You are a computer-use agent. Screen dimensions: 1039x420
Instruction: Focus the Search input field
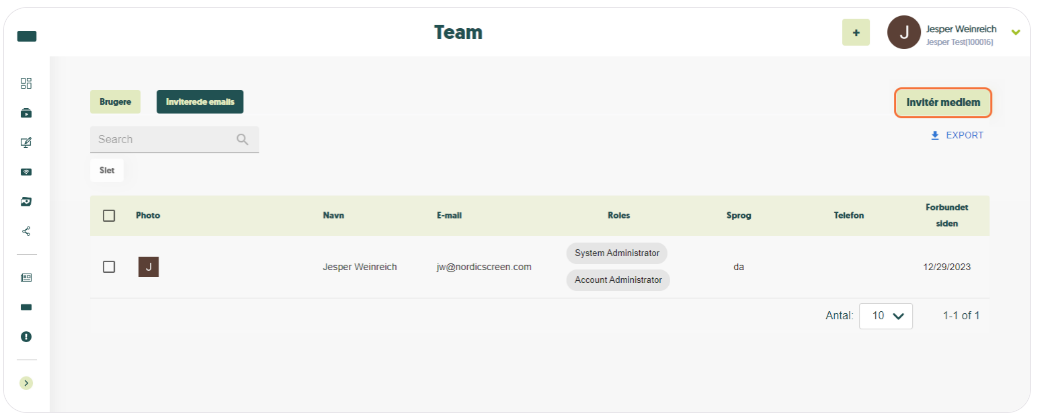(x=174, y=139)
